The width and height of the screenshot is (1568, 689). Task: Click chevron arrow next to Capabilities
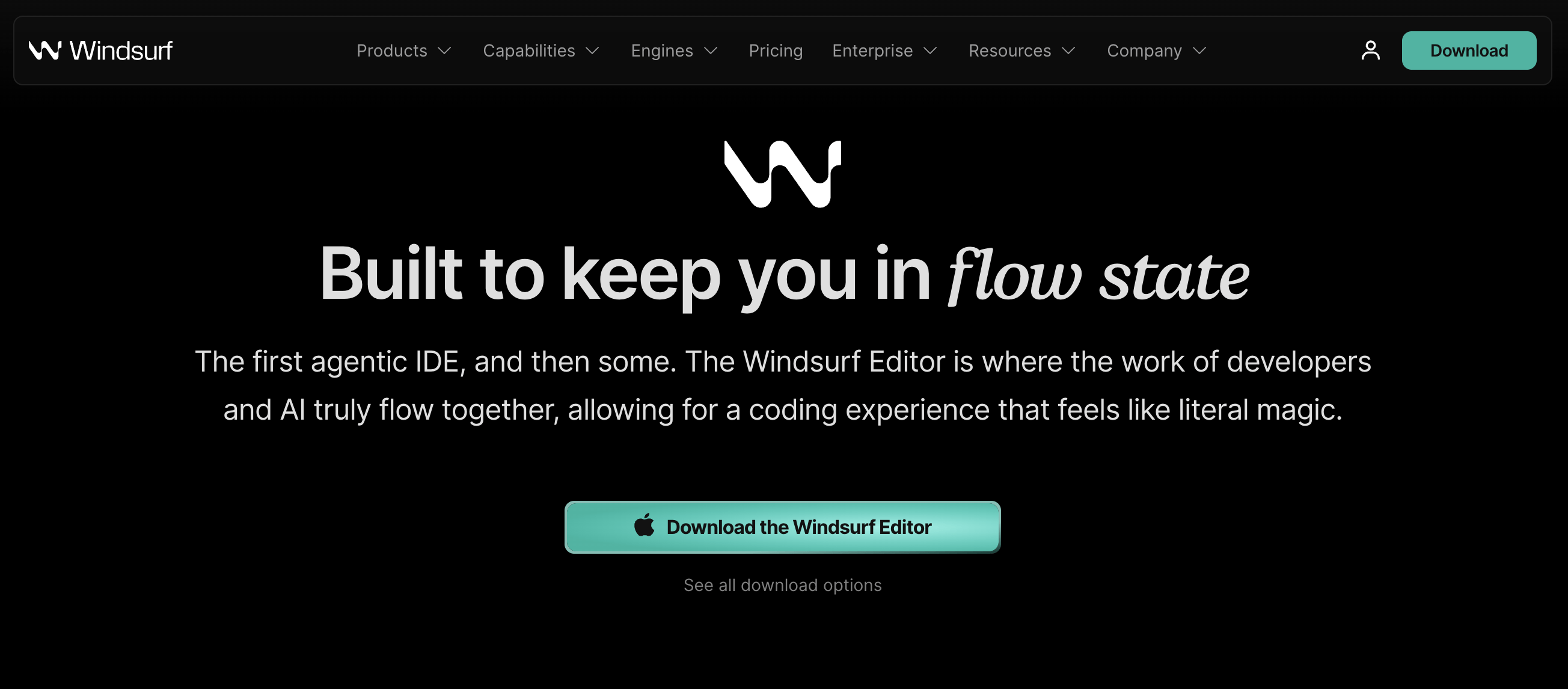tap(593, 51)
